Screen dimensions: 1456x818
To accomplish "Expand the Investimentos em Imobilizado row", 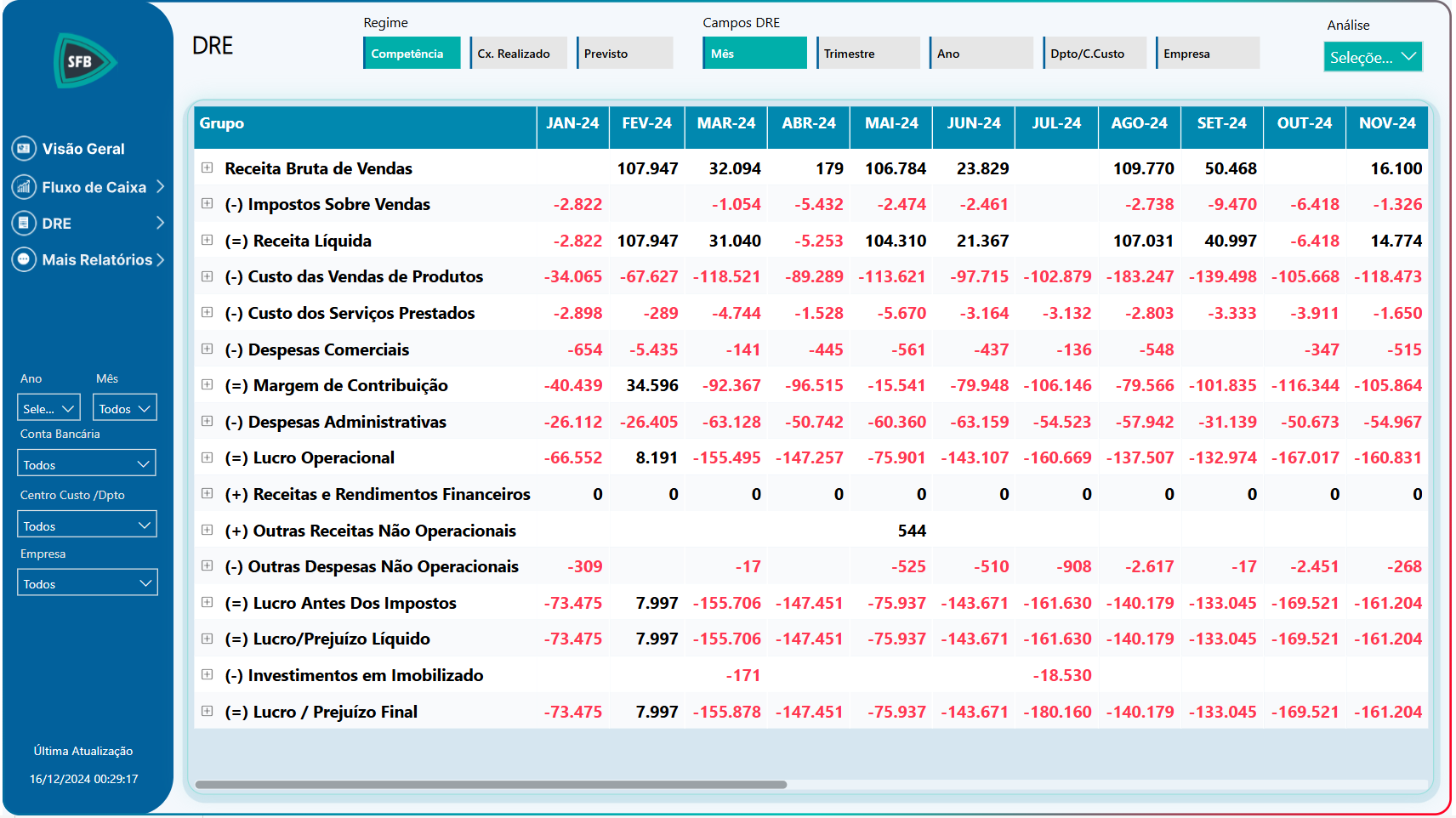I will pos(207,674).
